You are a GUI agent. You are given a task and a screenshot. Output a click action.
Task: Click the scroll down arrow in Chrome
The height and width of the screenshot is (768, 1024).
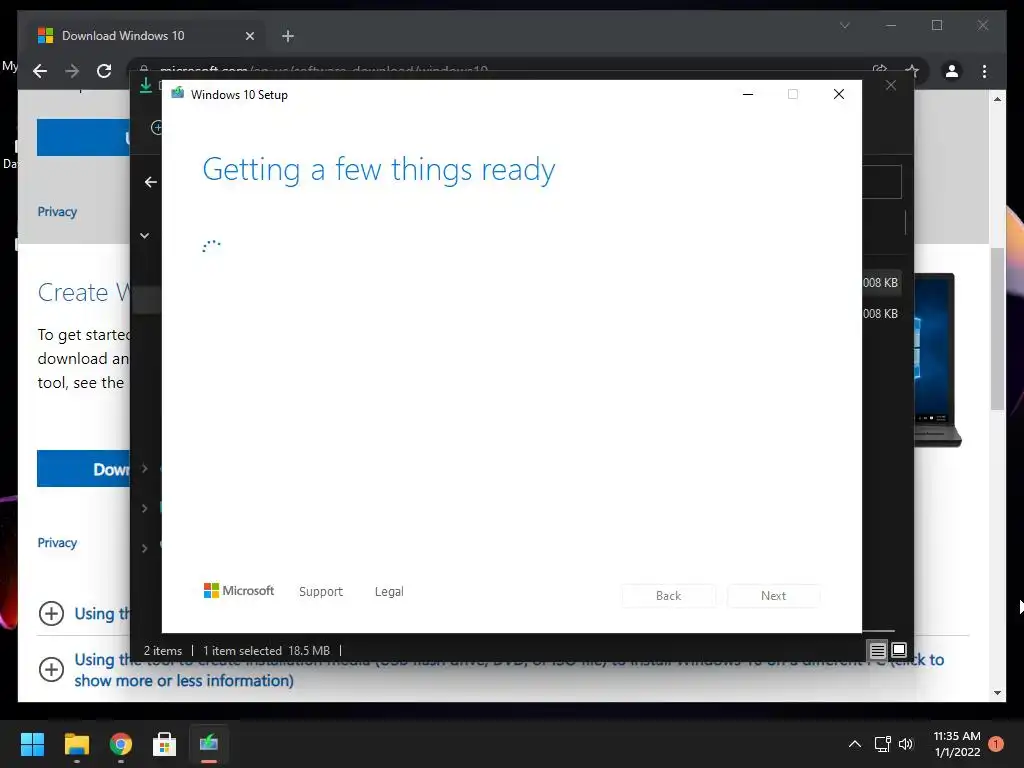tap(997, 693)
